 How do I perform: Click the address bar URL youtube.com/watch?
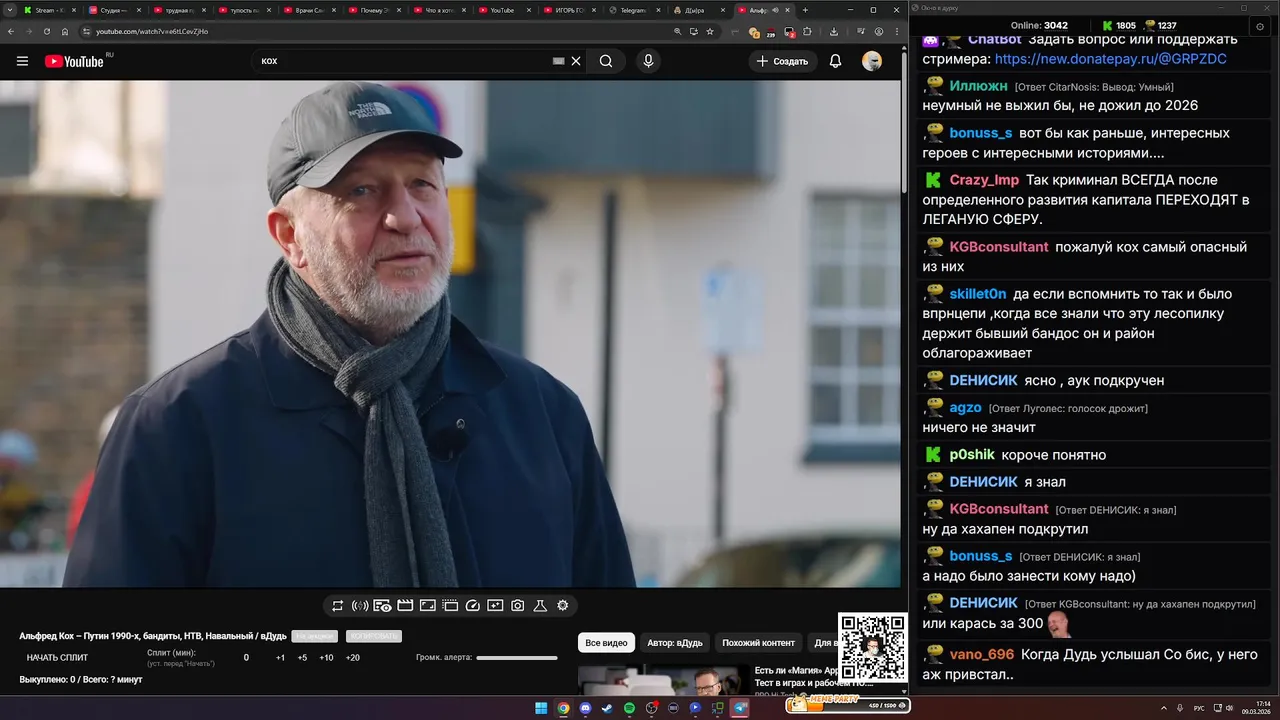pyautogui.click(x=152, y=31)
